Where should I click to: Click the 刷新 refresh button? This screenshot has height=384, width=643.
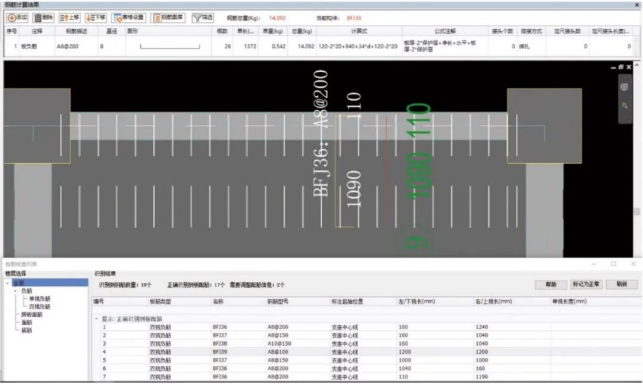622,284
